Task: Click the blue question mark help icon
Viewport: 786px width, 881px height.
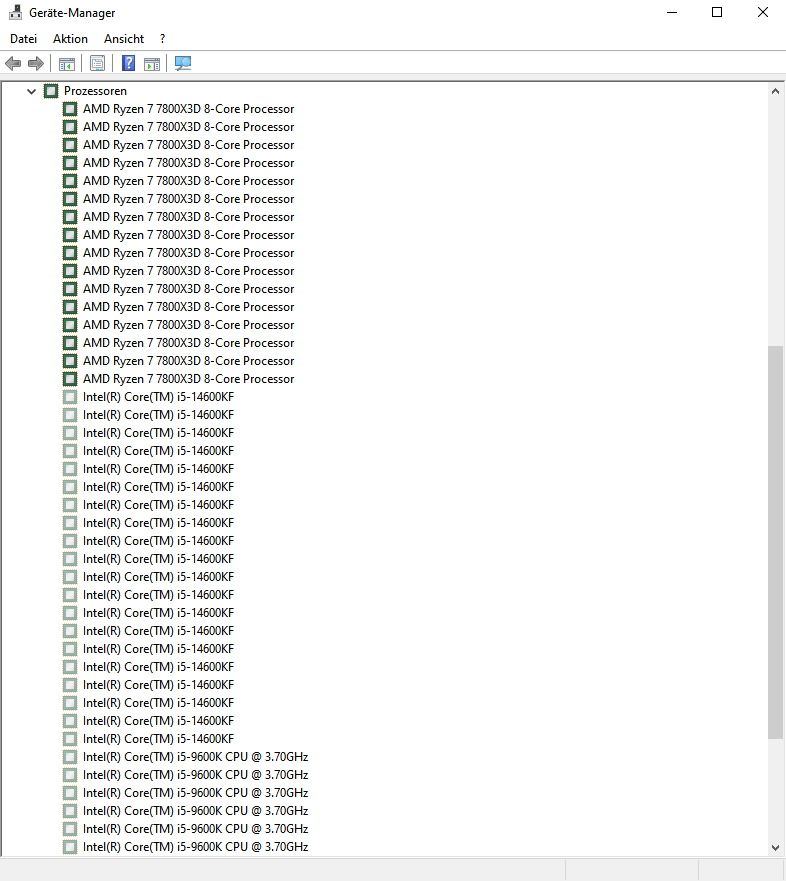Action: (129, 63)
